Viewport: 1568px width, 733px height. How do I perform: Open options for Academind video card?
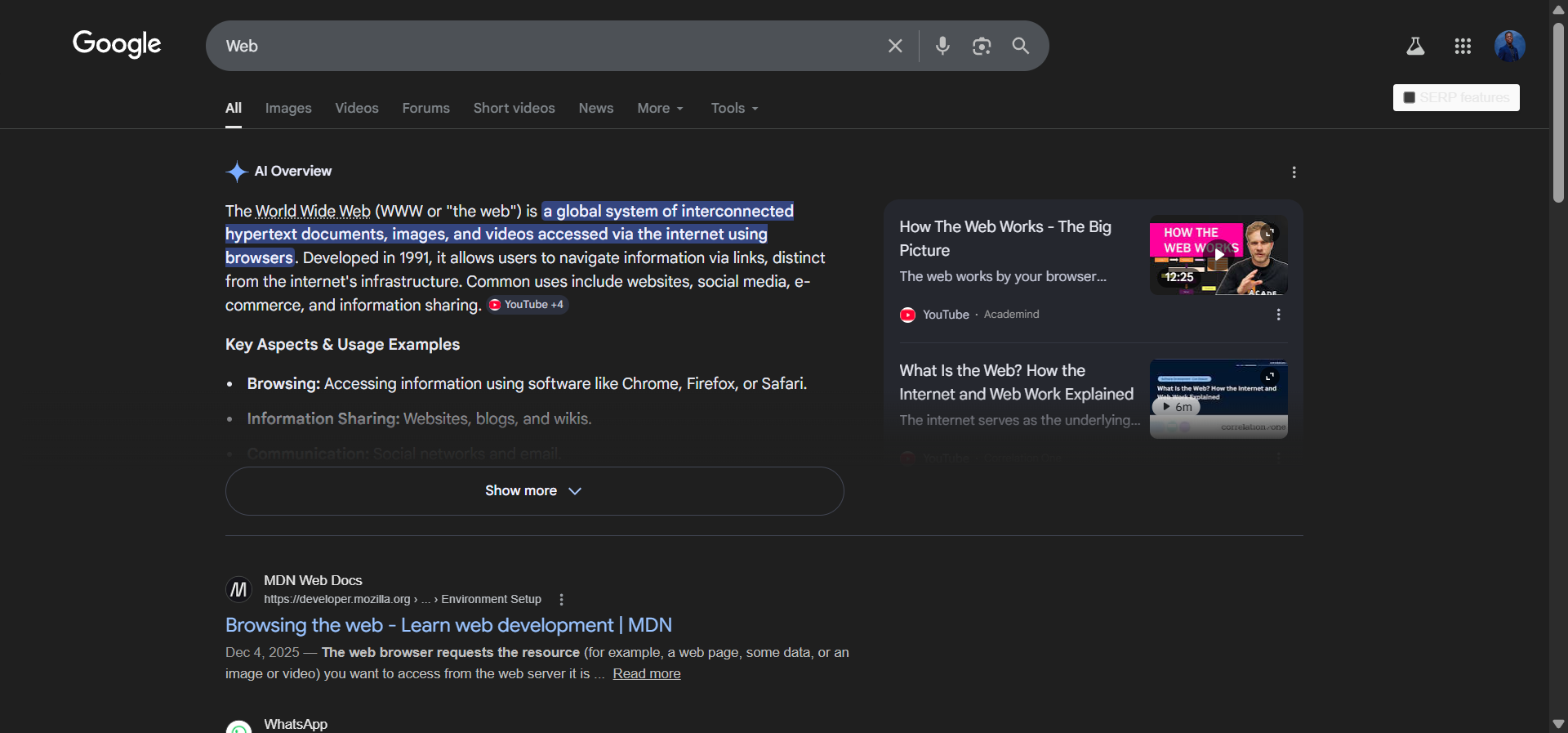coord(1278,315)
